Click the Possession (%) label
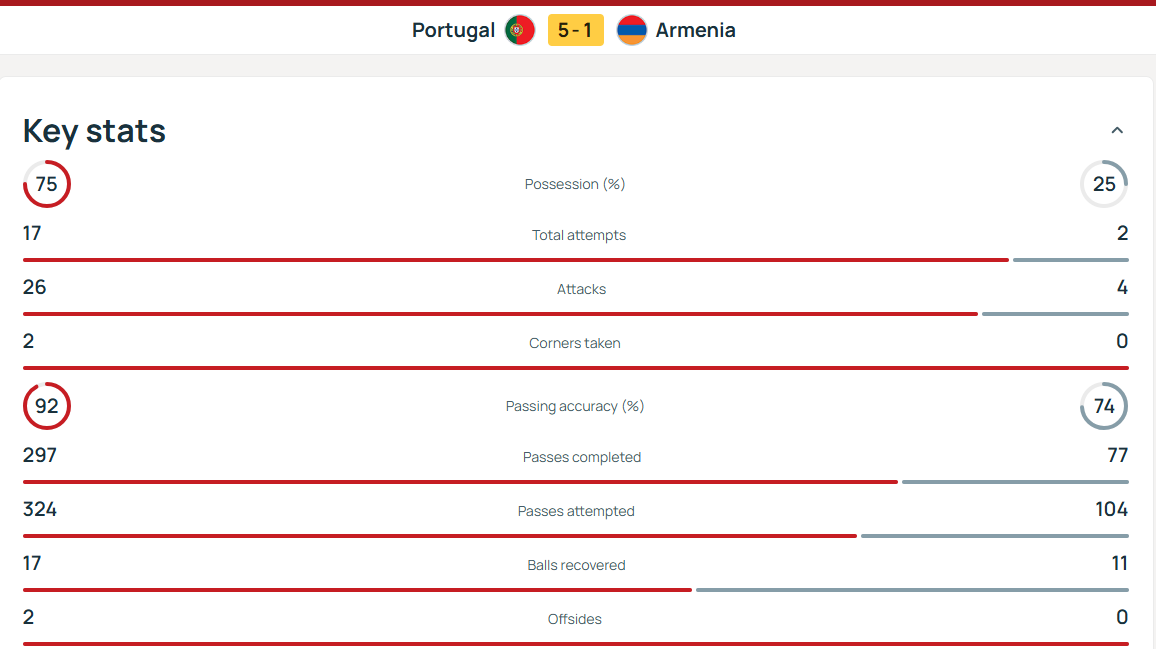 point(575,184)
